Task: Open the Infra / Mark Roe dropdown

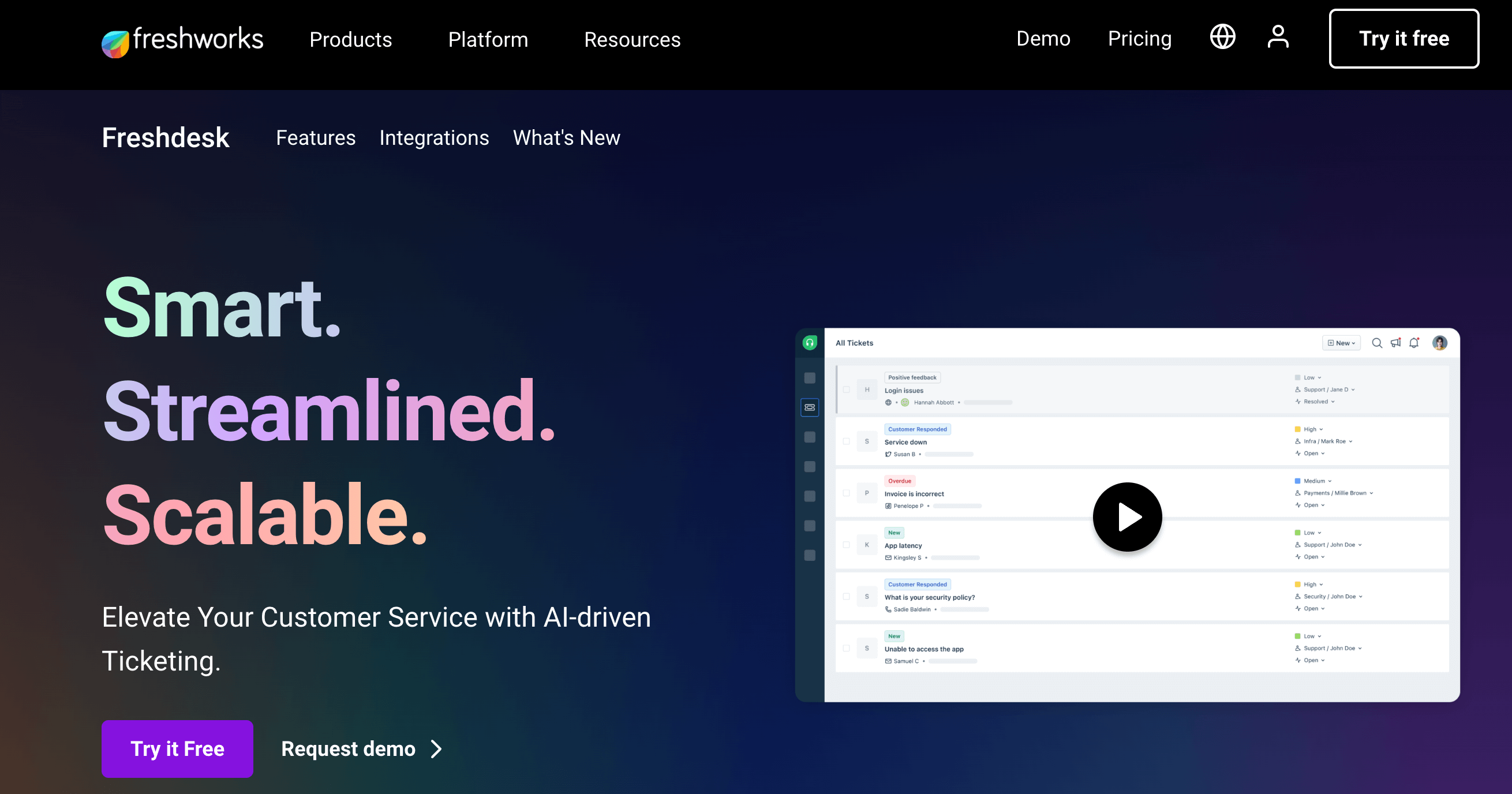Action: 1324,441
